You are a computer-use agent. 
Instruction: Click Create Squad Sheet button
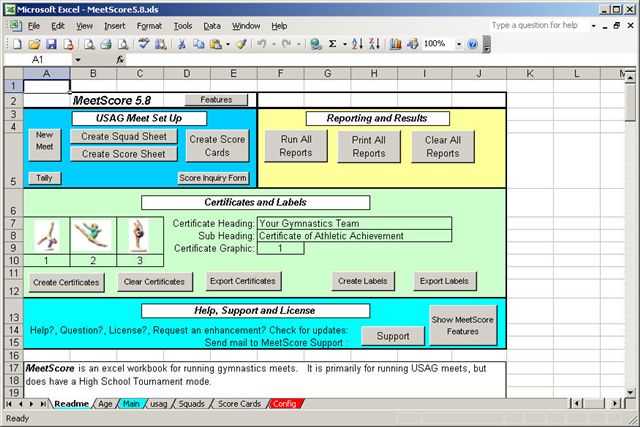coord(124,136)
